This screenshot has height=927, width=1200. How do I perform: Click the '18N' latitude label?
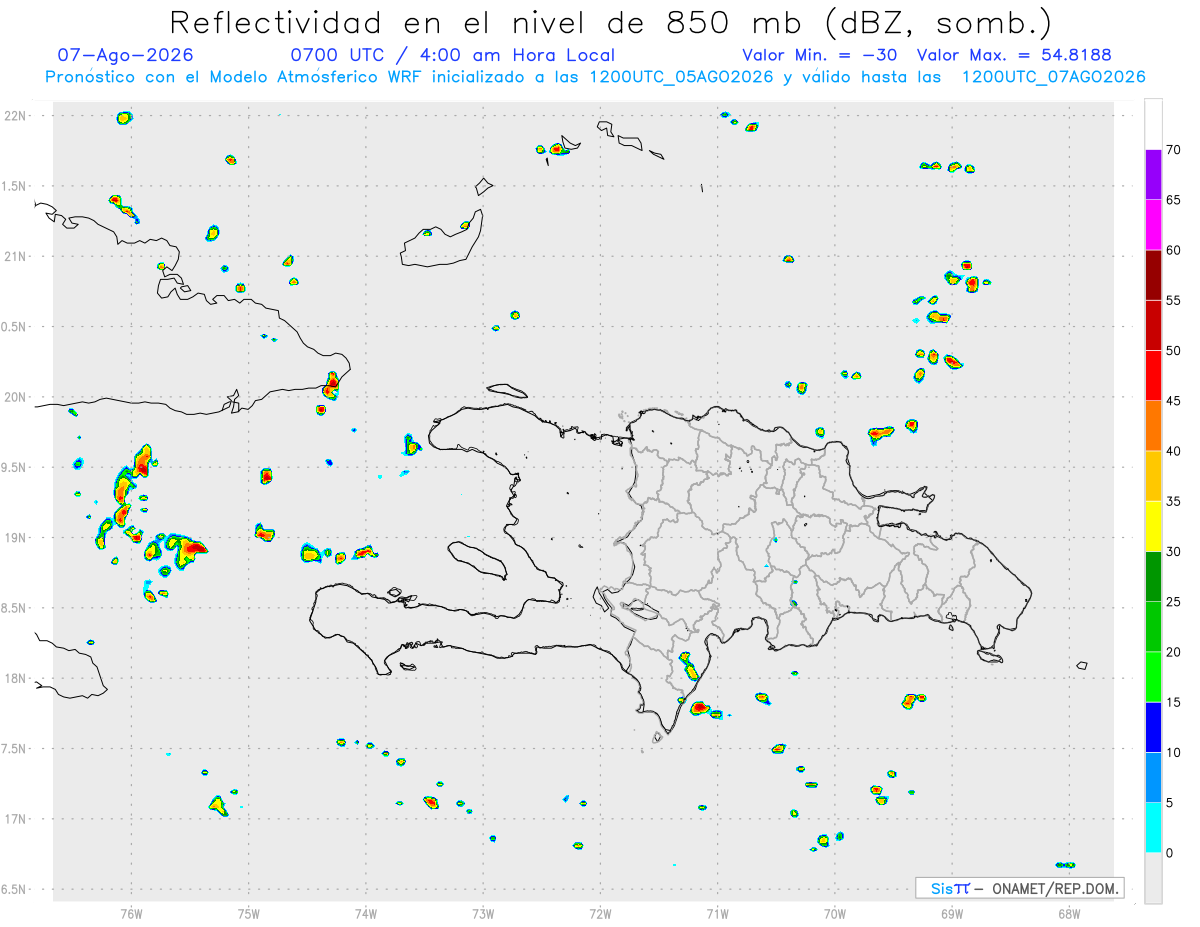[x=16, y=678]
